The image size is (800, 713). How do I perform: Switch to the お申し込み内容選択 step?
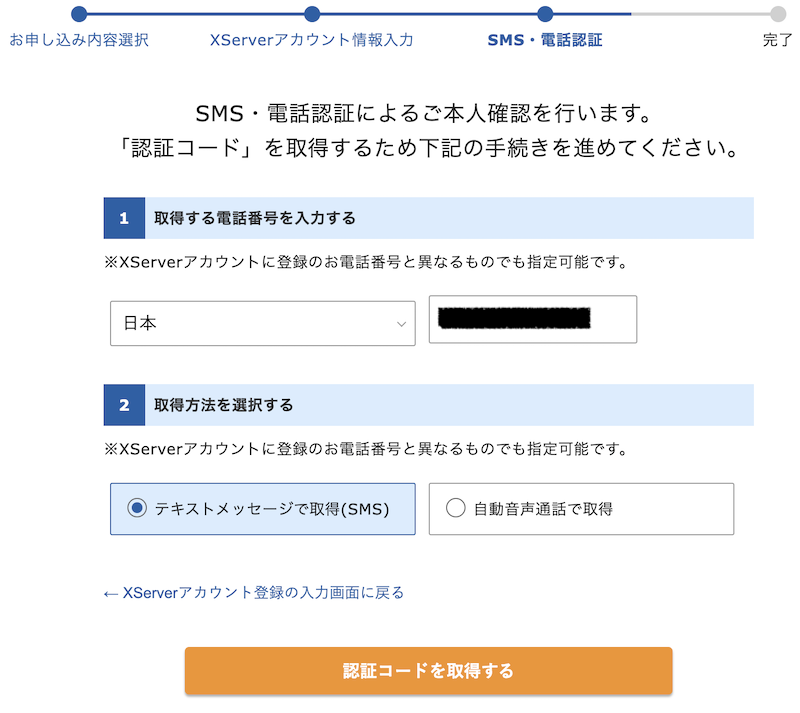[79, 40]
